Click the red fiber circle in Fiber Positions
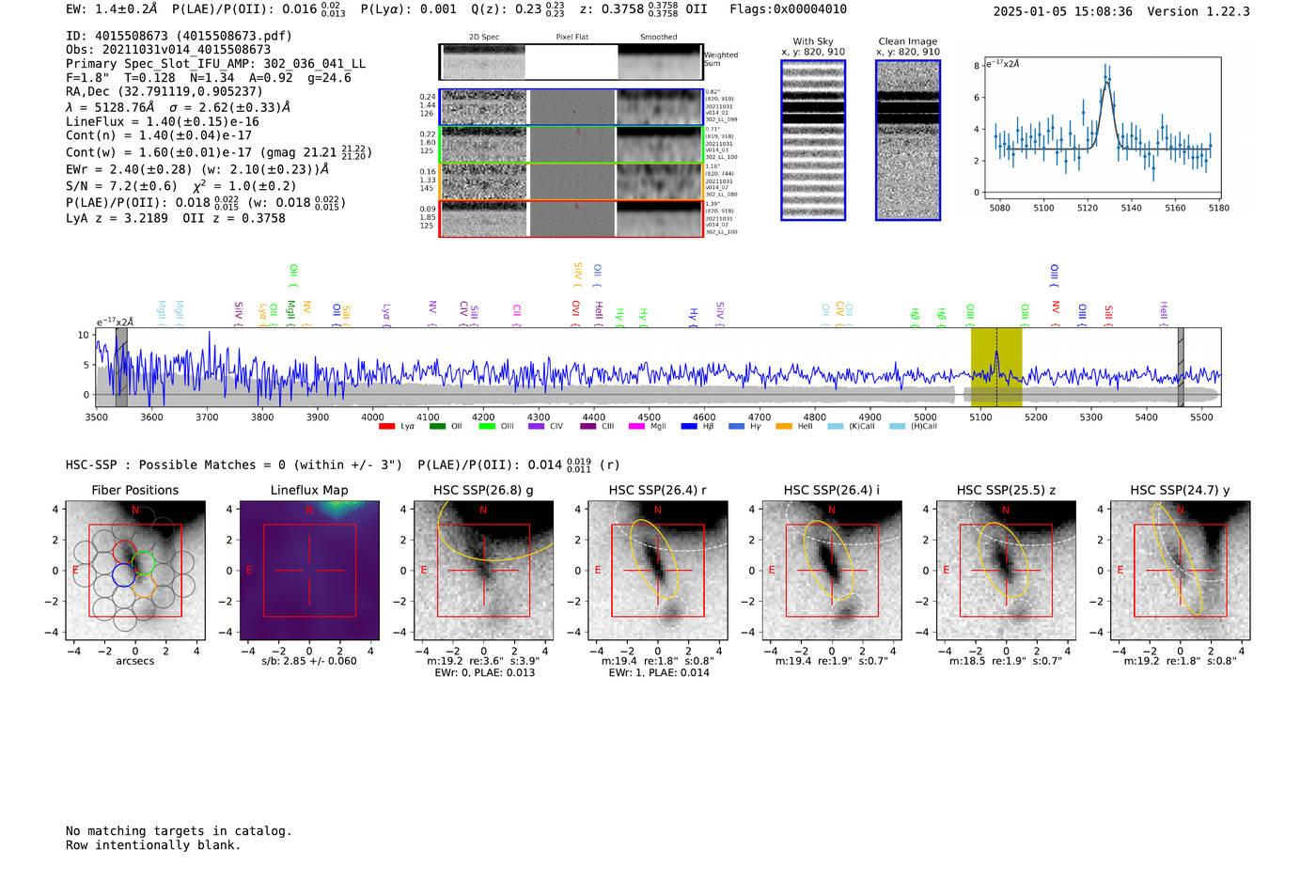Image resolution: width=1316 pixels, height=896 pixels. tap(124, 551)
